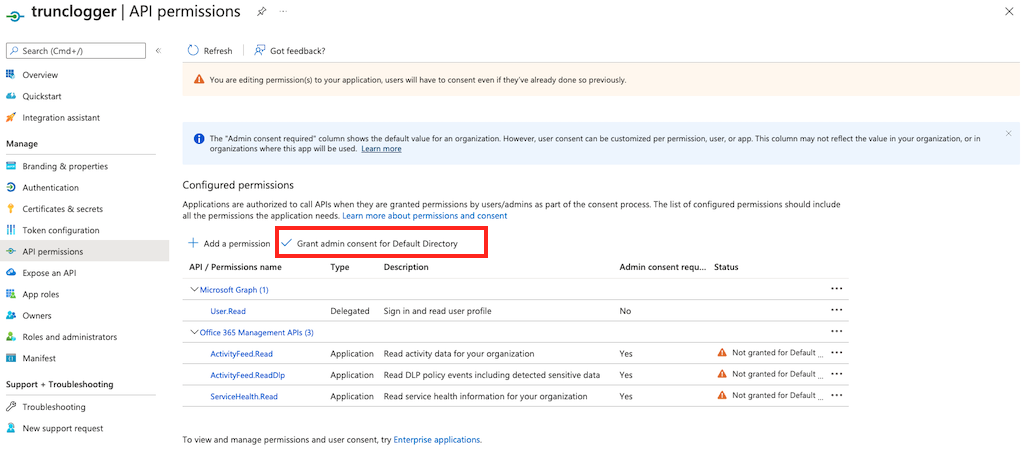Screen dimensions: 1024x470
Task: Click the Authentication icon in the sidebar
Action: pyautogui.click(x=10, y=187)
